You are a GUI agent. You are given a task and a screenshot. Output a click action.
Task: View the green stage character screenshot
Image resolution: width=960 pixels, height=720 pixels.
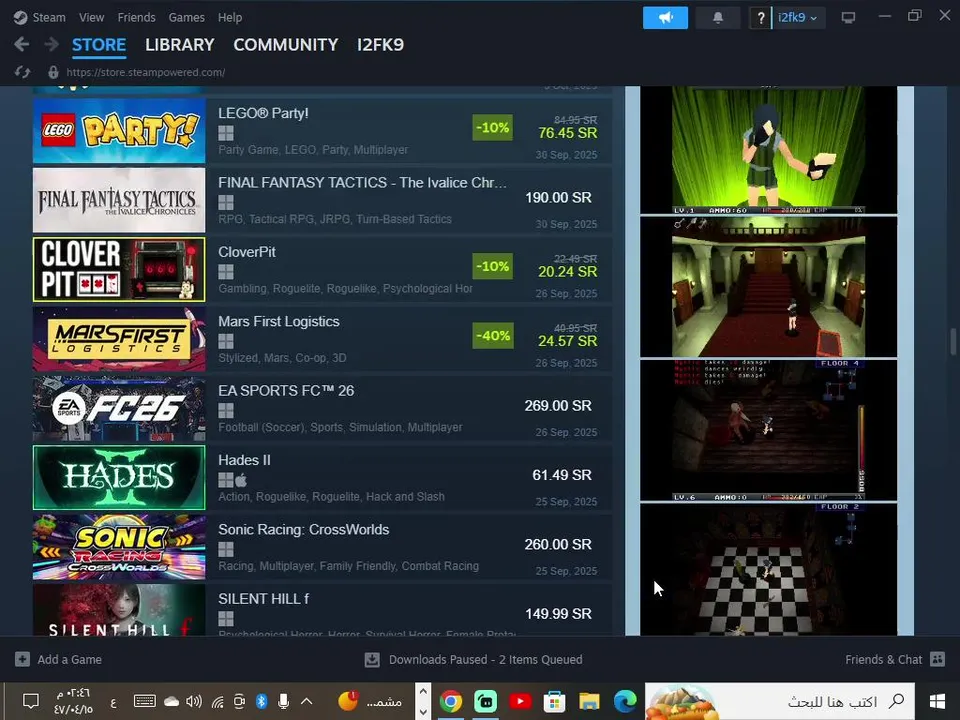pyautogui.click(x=768, y=150)
